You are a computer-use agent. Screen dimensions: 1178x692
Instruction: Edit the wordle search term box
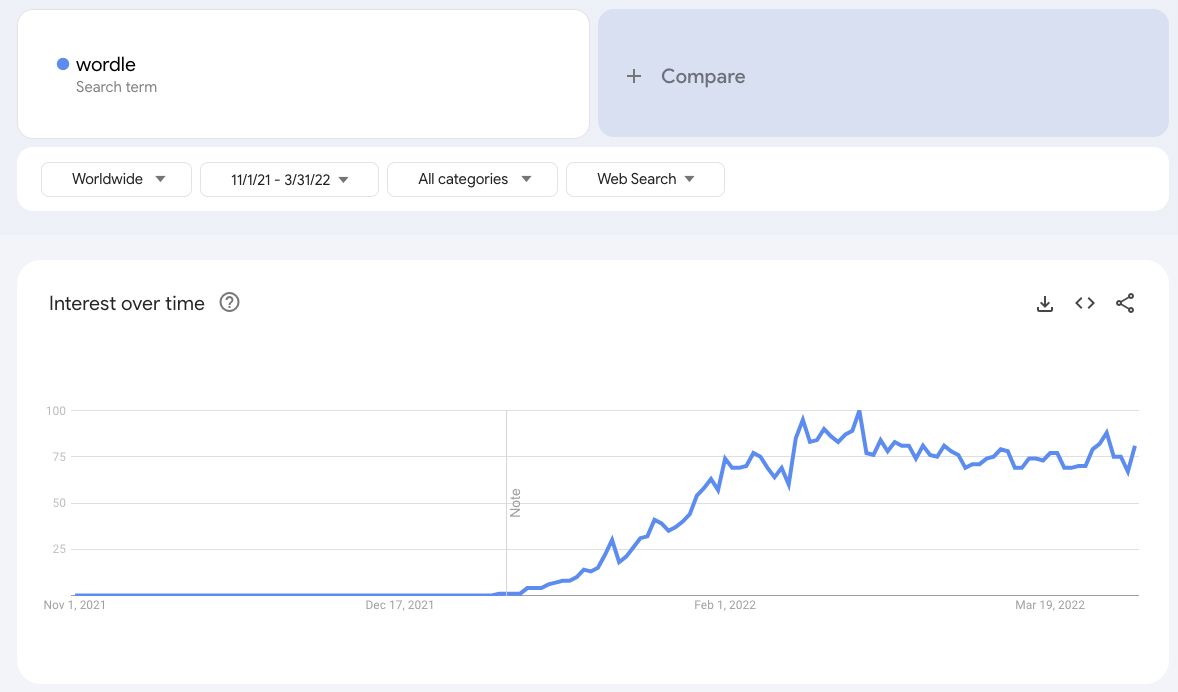(304, 74)
